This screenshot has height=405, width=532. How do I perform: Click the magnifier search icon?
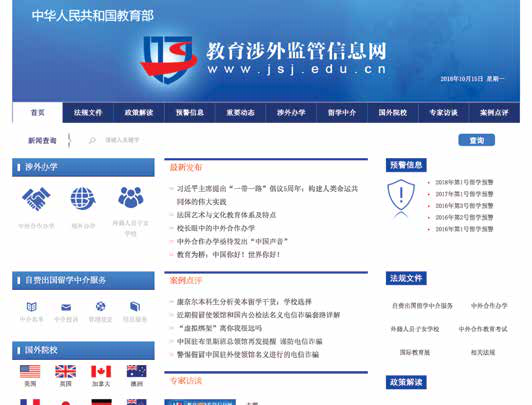(92, 140)
